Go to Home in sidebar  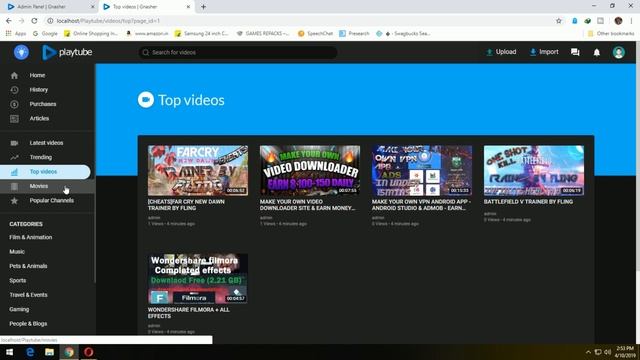(37, 75)
